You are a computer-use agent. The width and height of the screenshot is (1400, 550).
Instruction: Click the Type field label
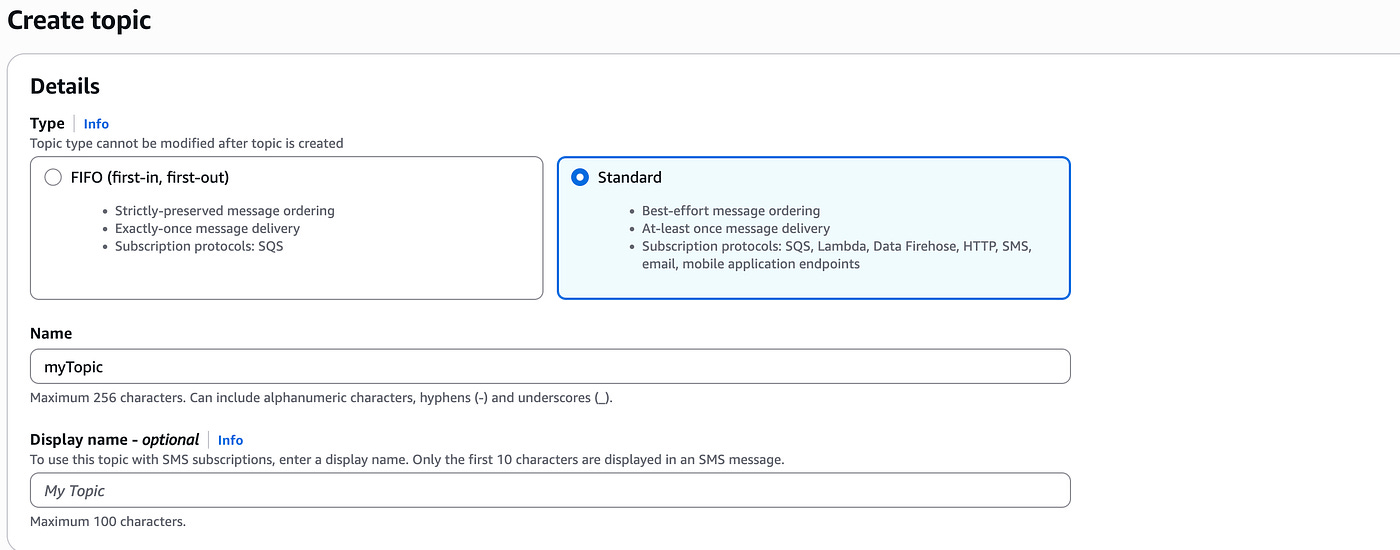click(47, 123)
